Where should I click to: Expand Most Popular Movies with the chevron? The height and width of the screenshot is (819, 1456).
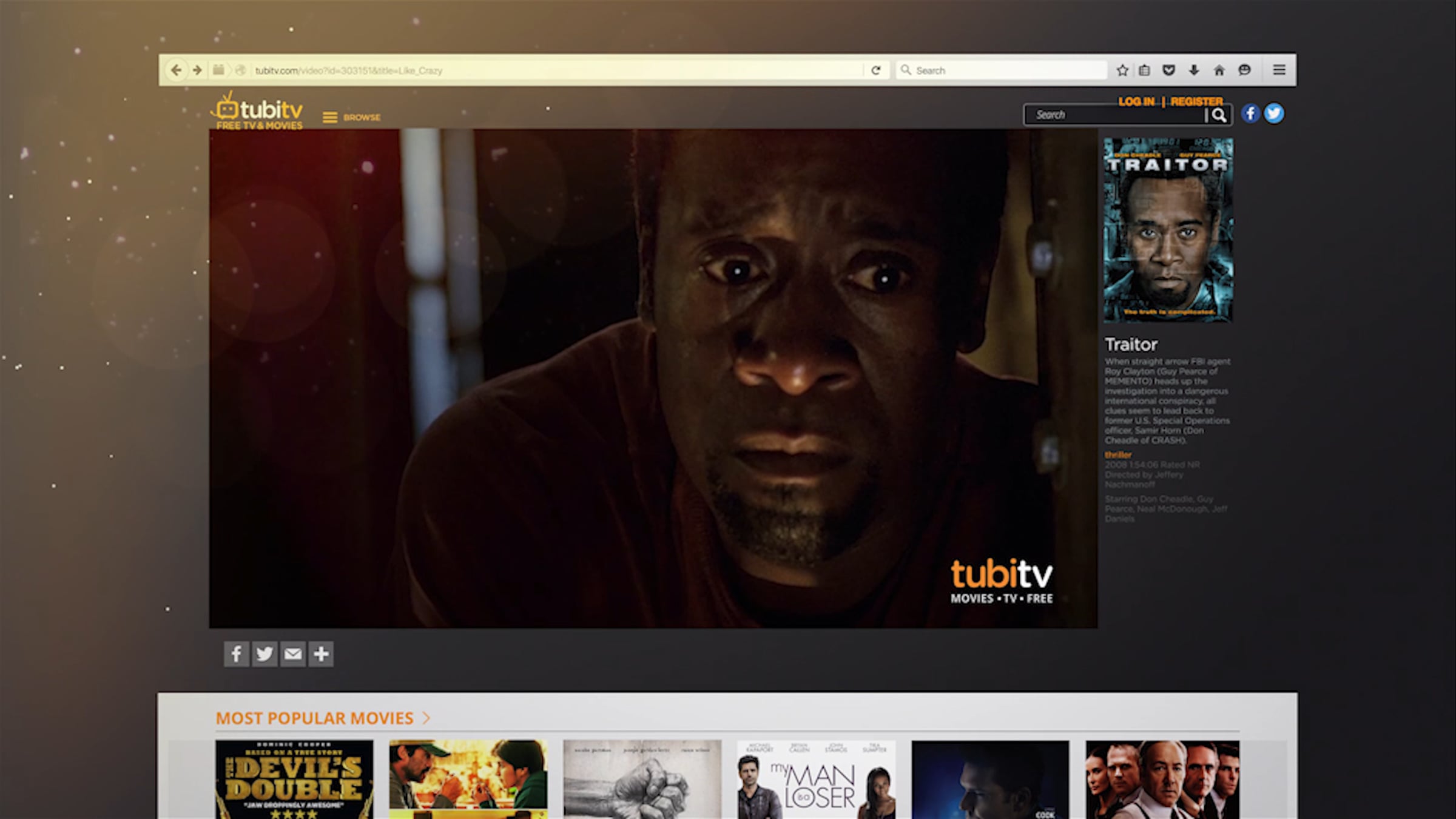click(426, 718)
